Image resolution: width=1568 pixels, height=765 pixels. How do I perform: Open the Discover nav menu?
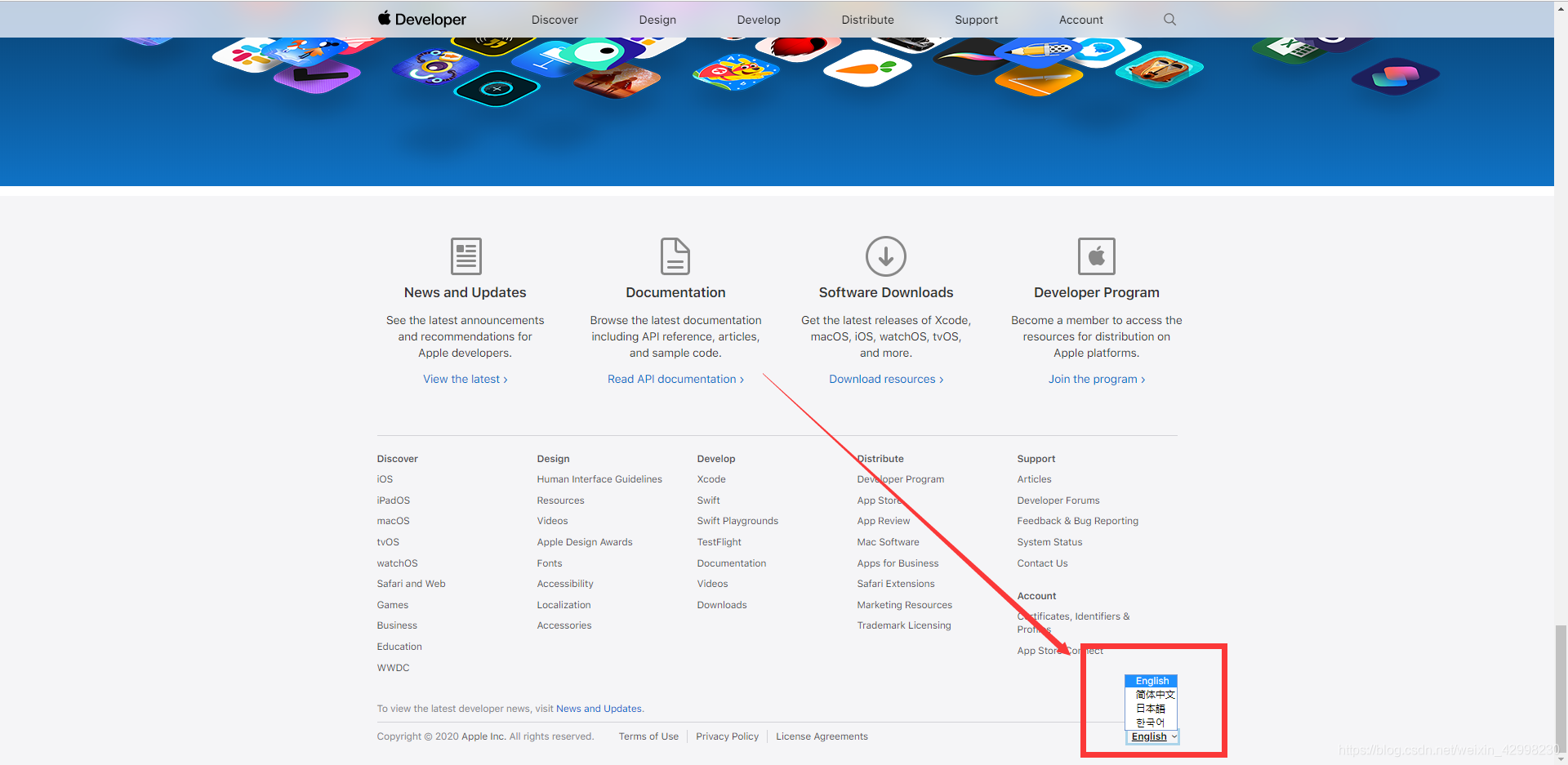click(x=555, y=20)
